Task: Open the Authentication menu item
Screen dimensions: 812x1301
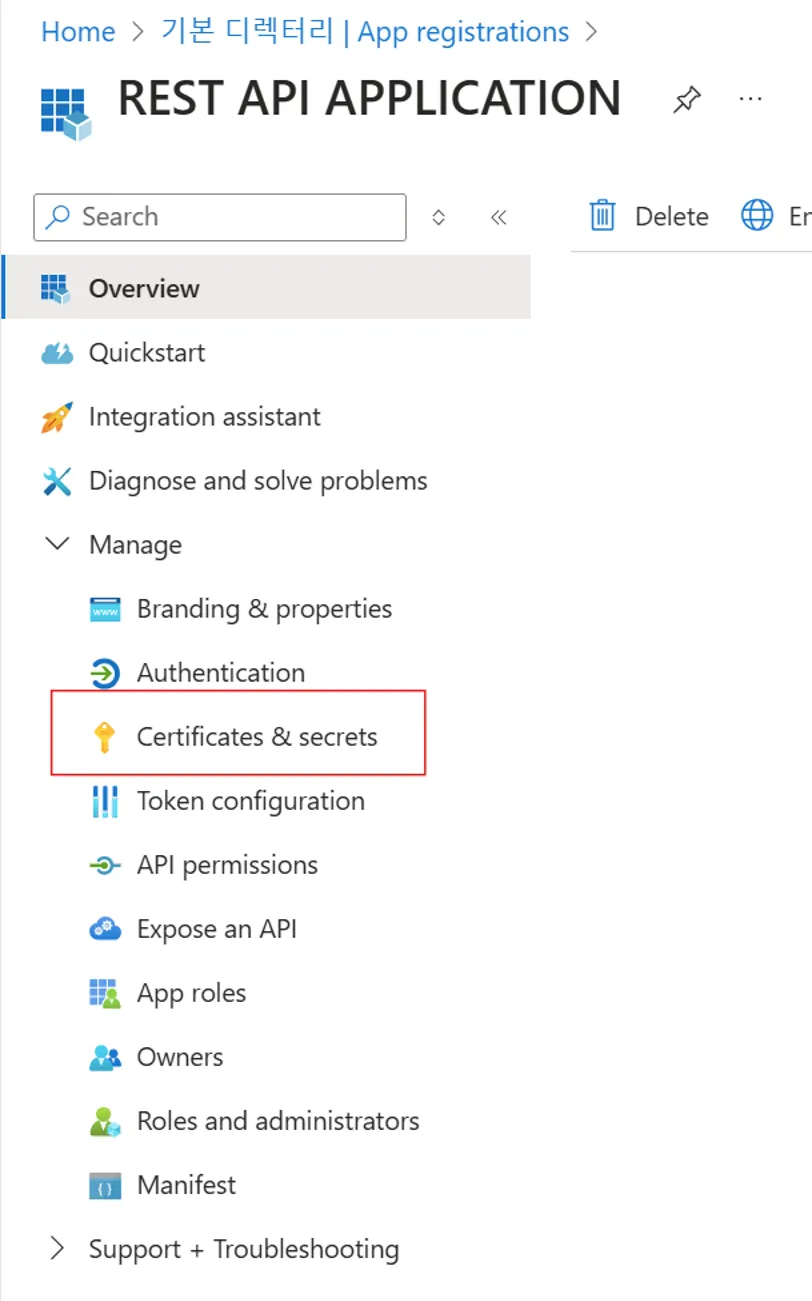Action: coord(220,673)
